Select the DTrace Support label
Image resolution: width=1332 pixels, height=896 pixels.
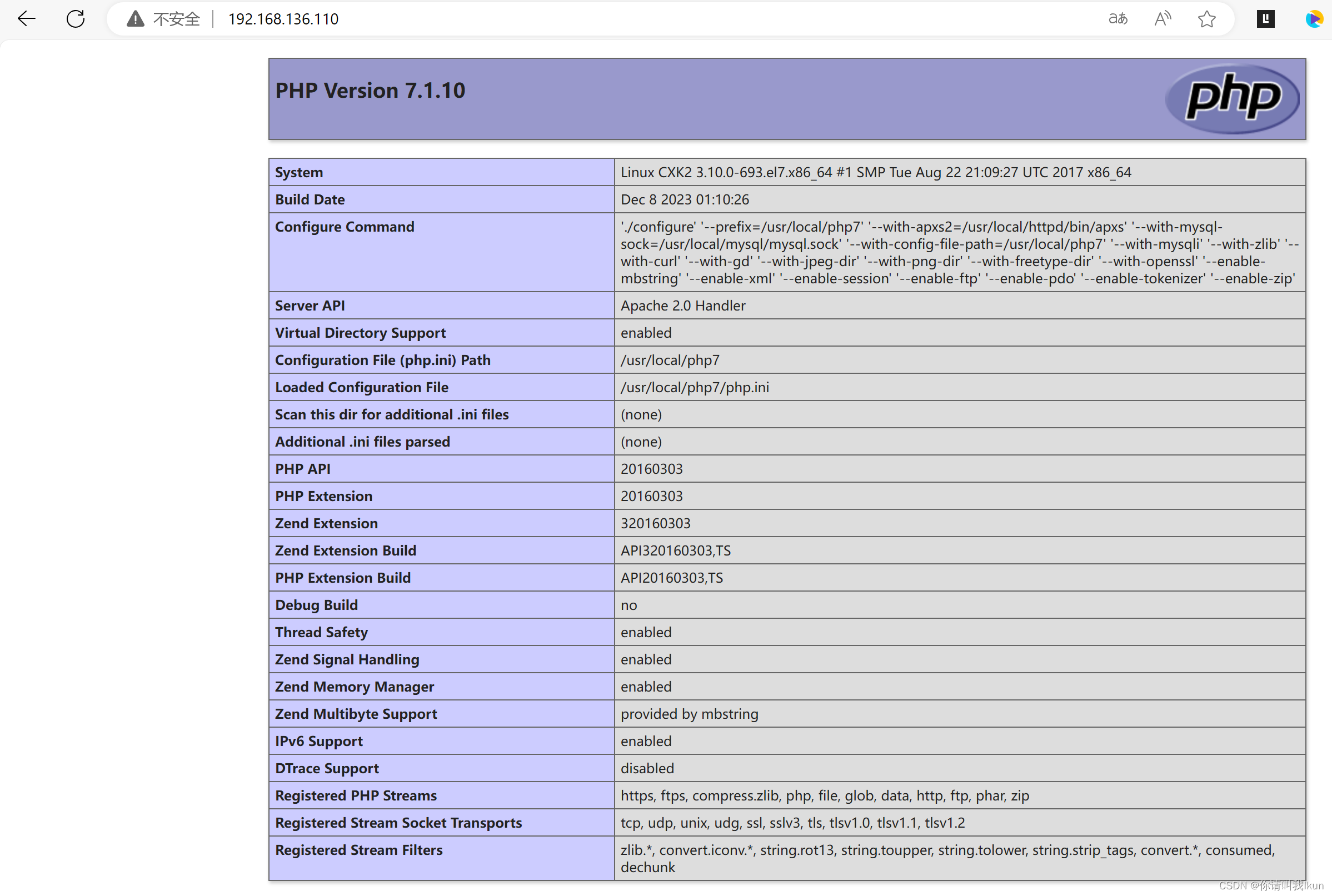pos(326,769)
